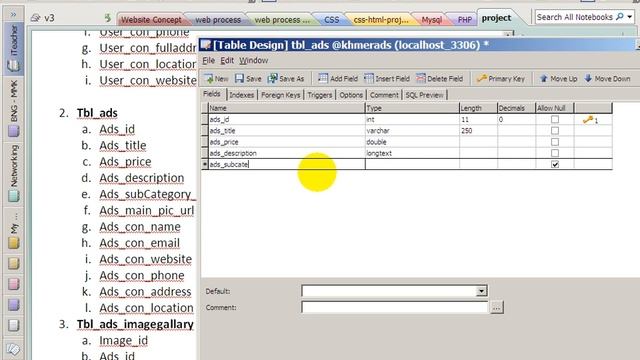
Task: Uncheck Allow Null for ads_subcate
Action: click(555, 164)
